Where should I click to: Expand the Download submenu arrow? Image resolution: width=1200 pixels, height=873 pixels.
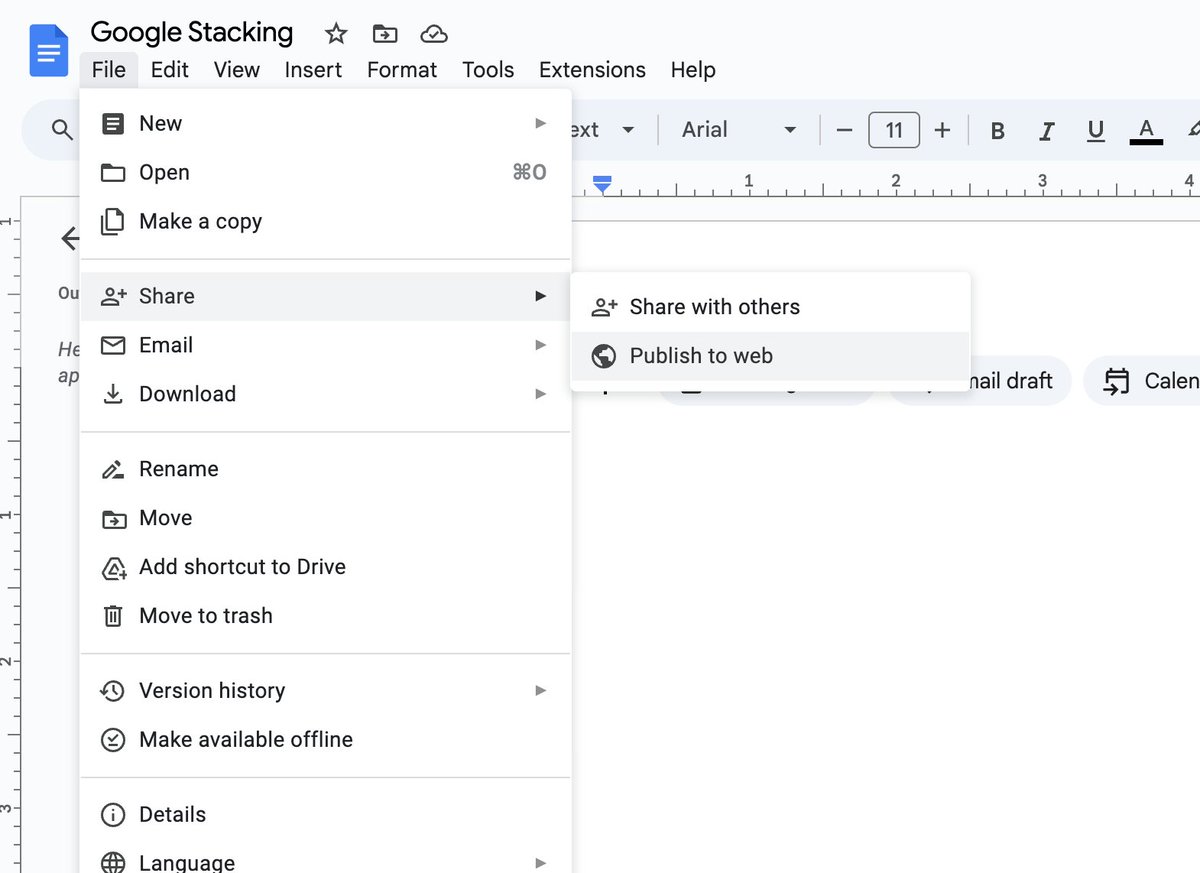point(540,394)
